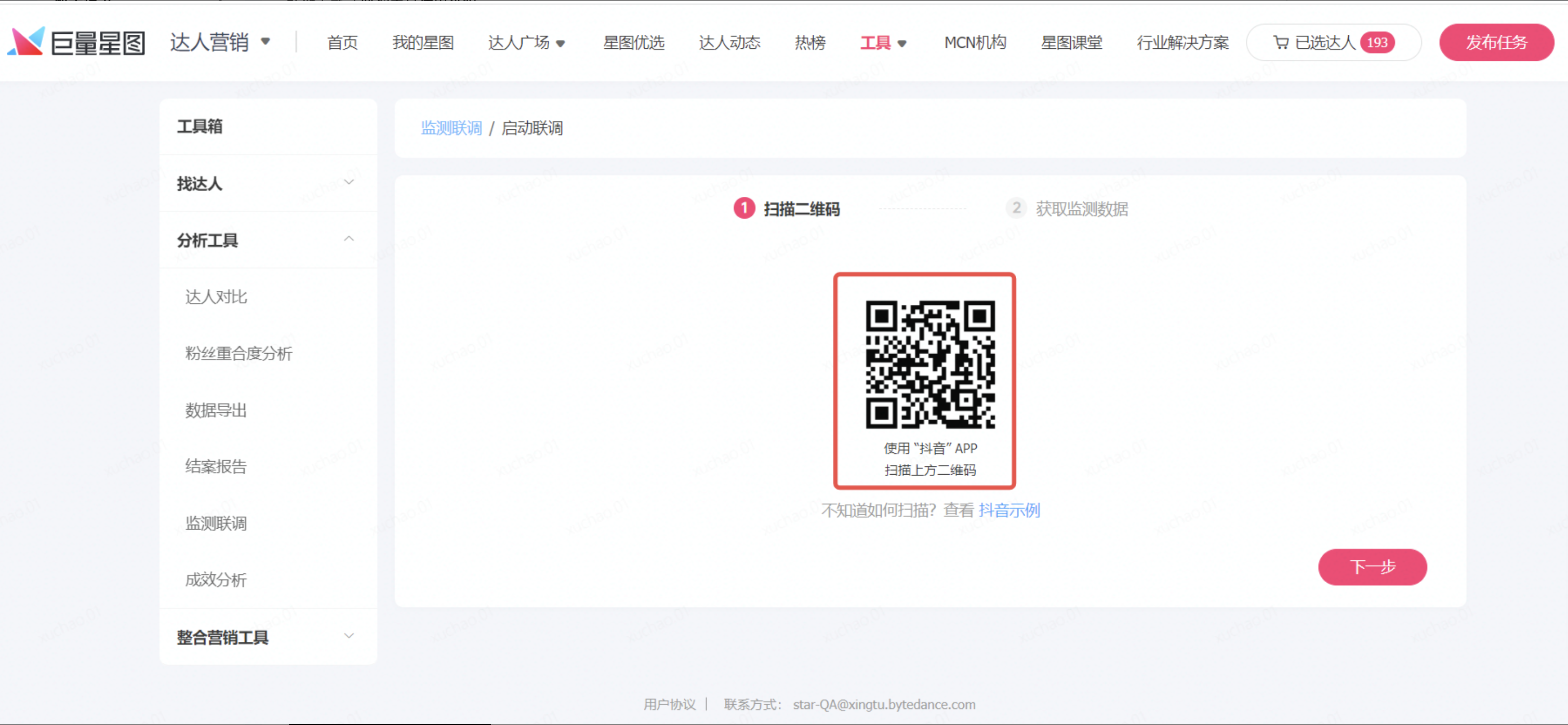Click the 193 selected count badge

coord(1377,43)
